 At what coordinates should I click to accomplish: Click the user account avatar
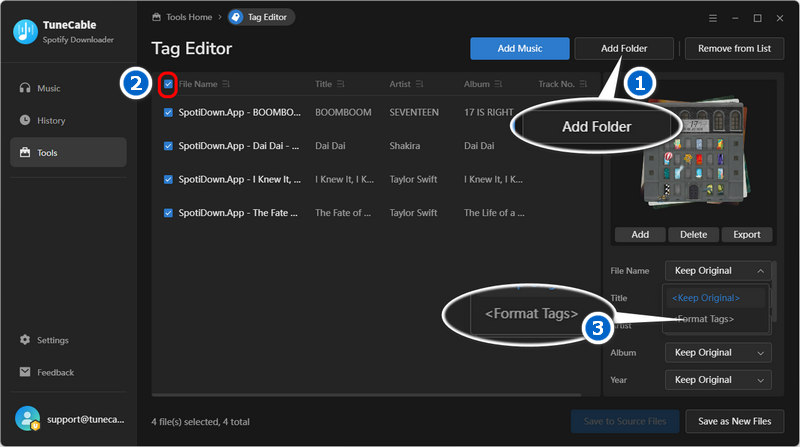click(28, 418)
